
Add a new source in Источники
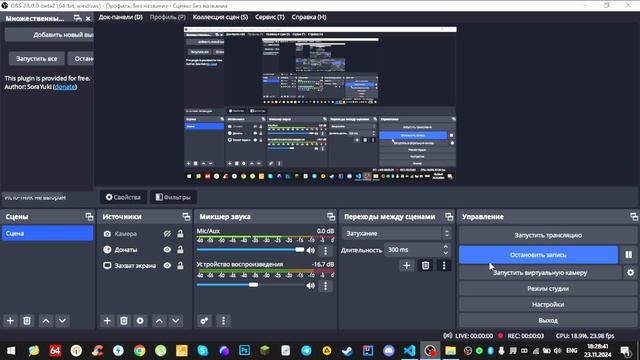point(107,321)
